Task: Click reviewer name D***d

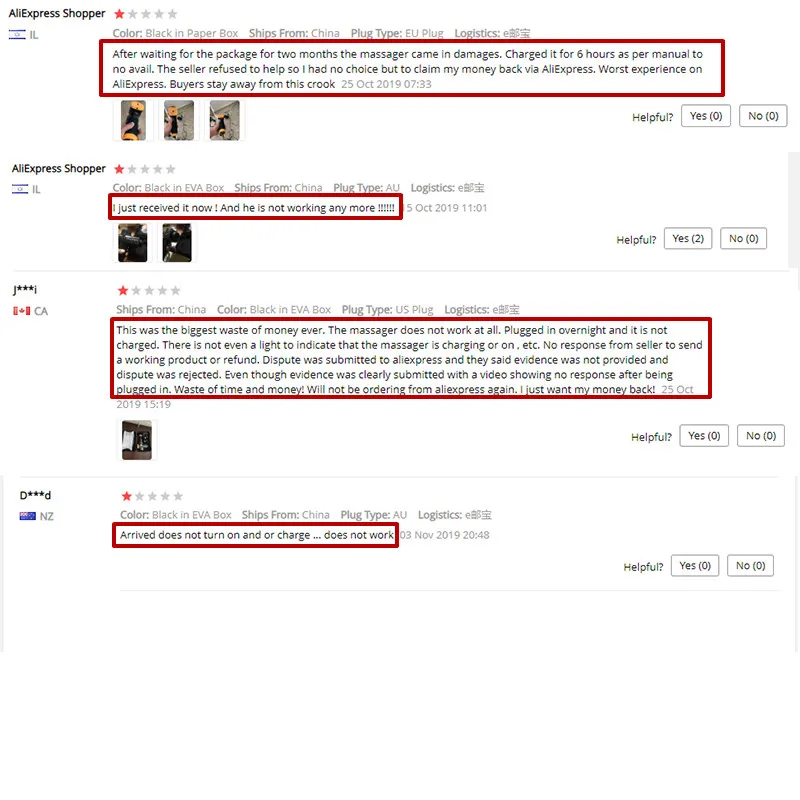Action: click(35, 495)
